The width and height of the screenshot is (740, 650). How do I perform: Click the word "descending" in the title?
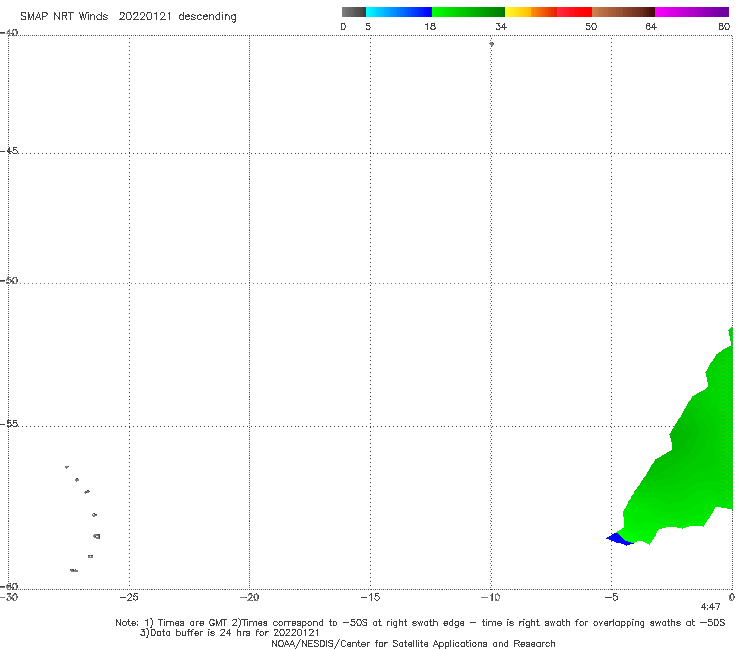click(x=207, y=17)
